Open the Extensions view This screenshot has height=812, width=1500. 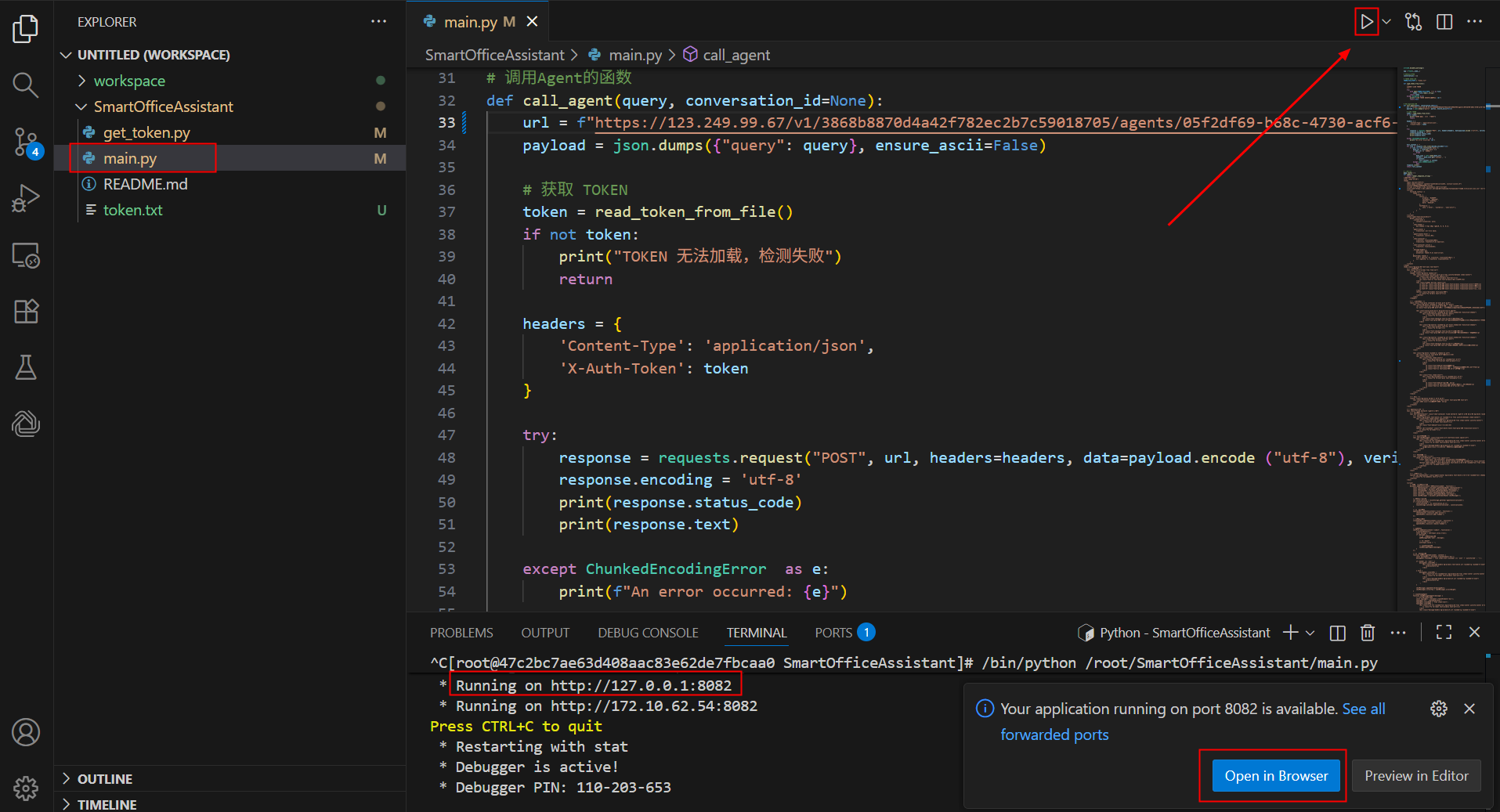click(25, 312)
